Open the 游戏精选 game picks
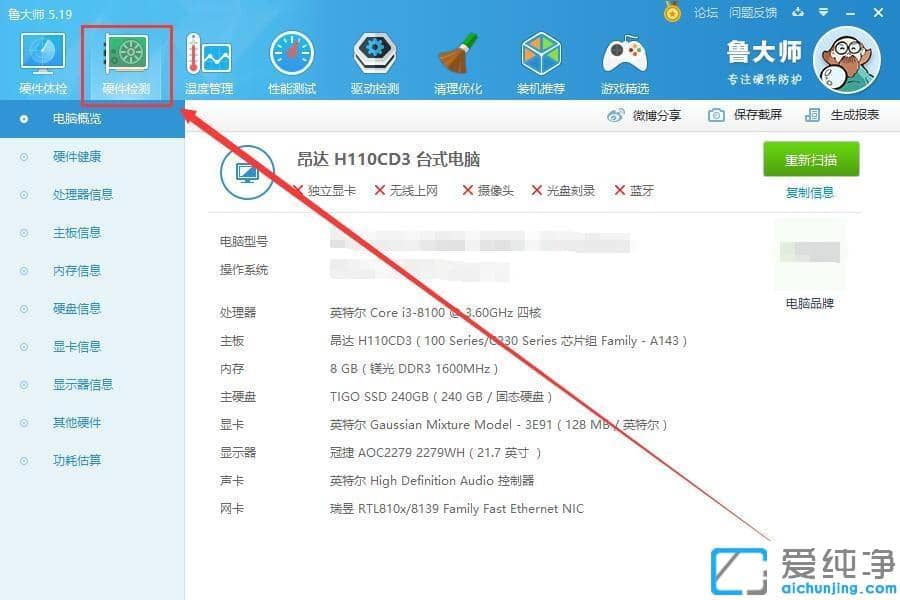Image resolution: width=900 pixels, height=600 pixels. tap(624, 60)
